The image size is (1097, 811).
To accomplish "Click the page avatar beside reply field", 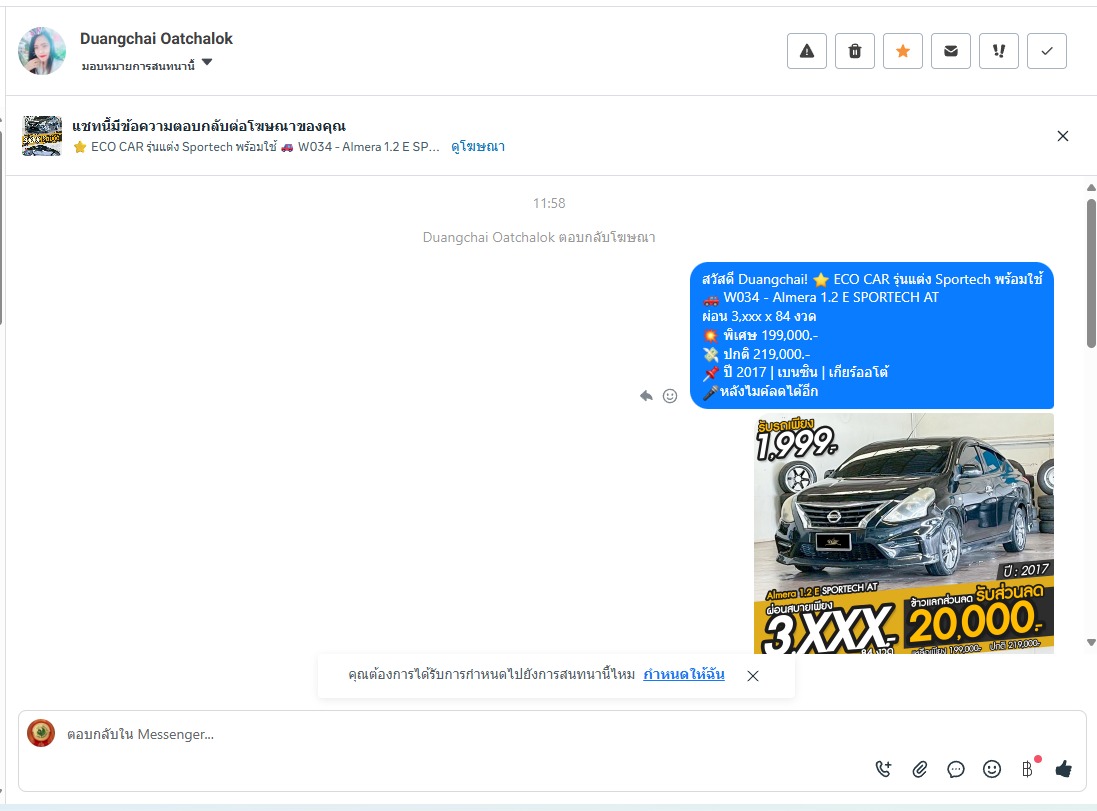I will (41, 733).
